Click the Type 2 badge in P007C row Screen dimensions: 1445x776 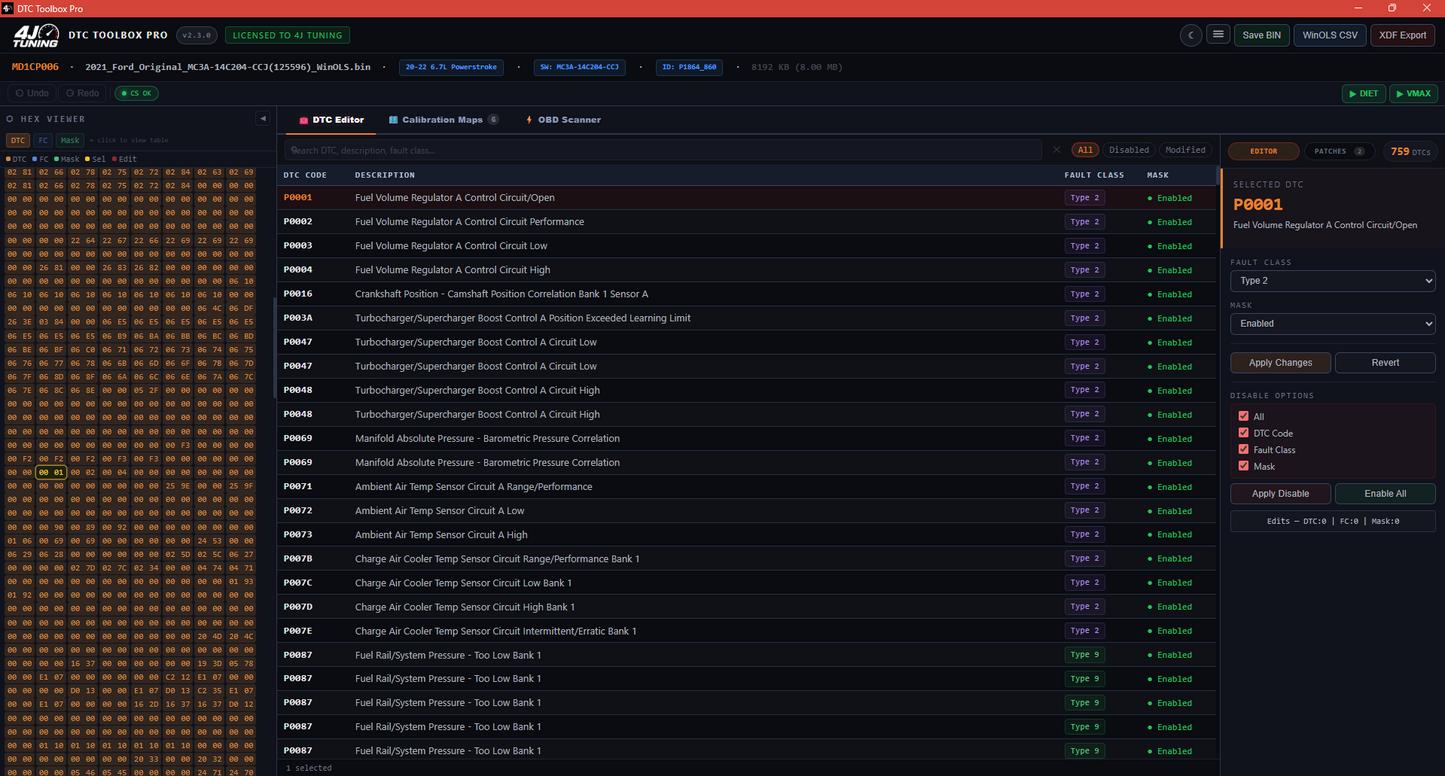tap(1084, 583)
